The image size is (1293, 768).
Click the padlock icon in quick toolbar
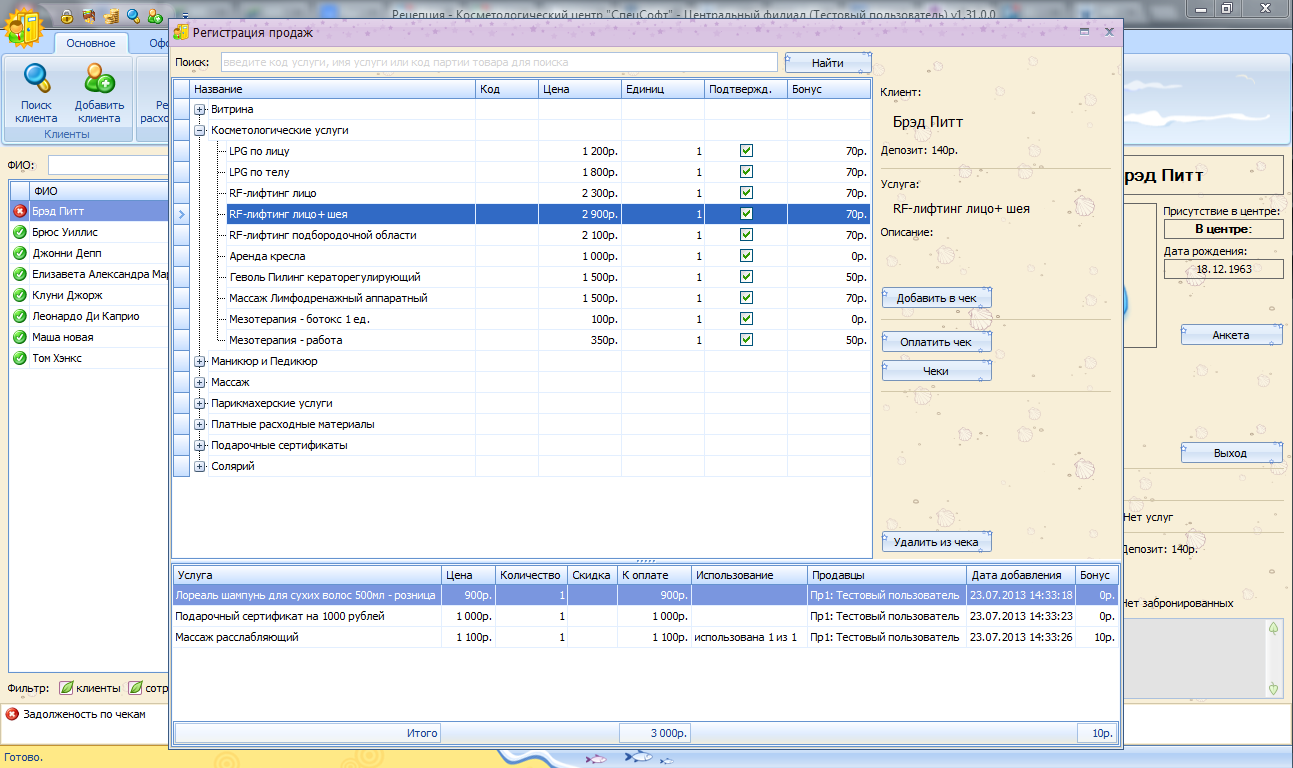click(67, 16)
